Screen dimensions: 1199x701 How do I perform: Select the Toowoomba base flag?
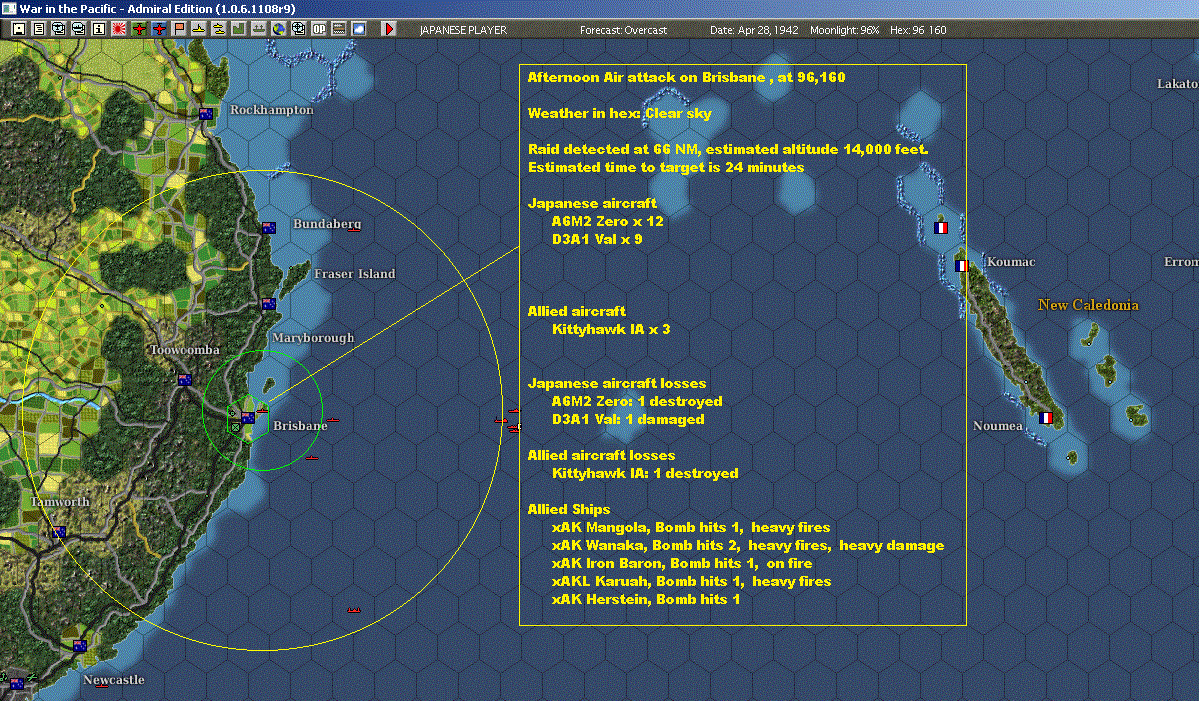[x=184, y=380]
